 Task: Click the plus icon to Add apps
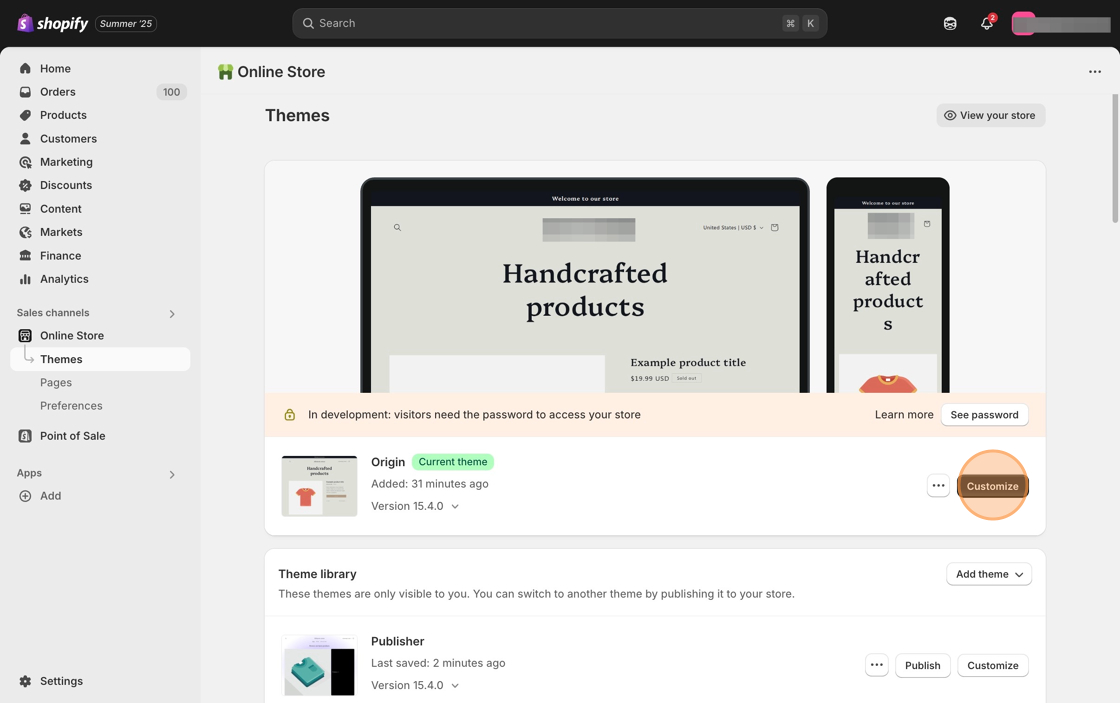pos(26,496)
